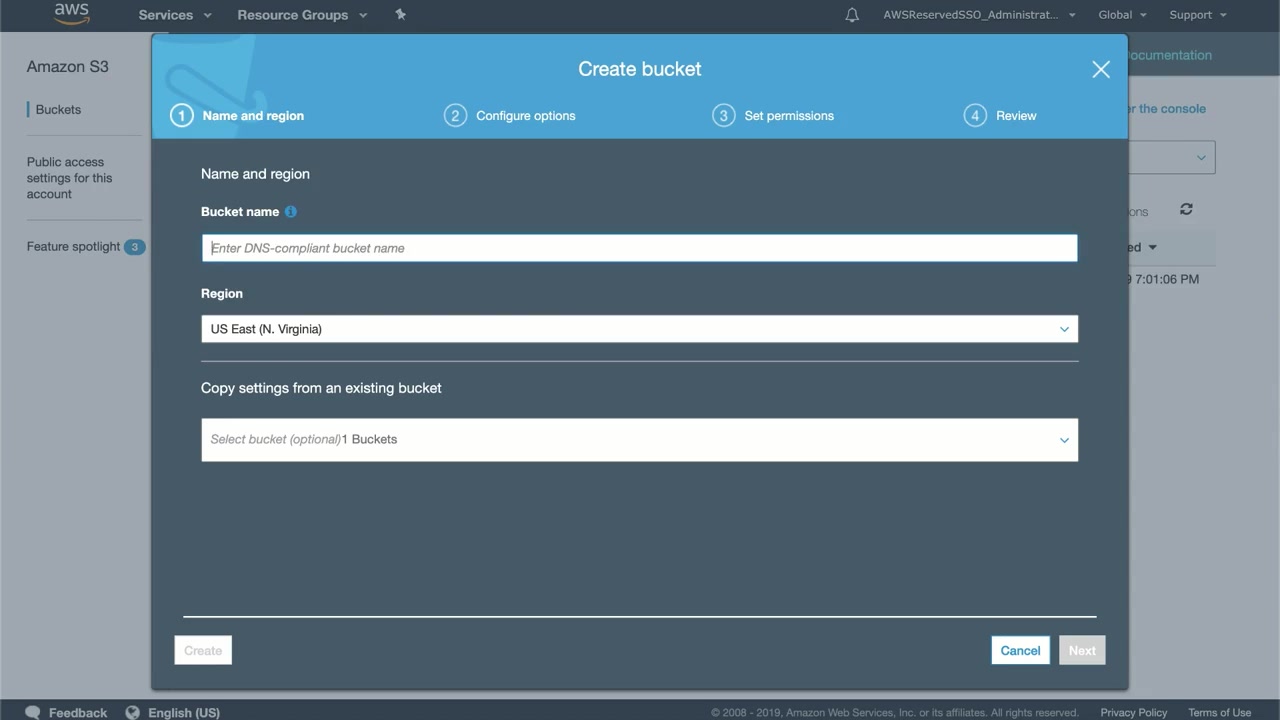
Task: Click the Cancel button
Action: tap(1021, 651)
